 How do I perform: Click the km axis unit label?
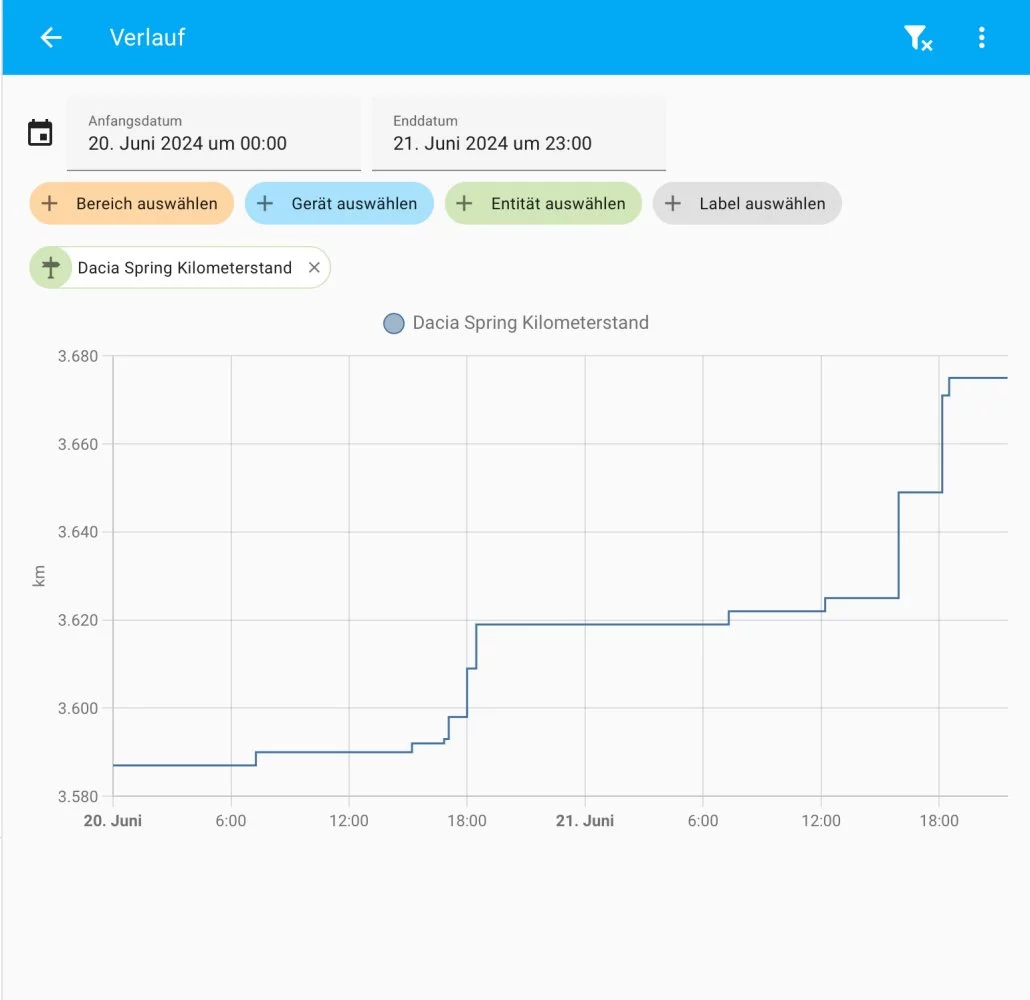[x=39, y=576]
